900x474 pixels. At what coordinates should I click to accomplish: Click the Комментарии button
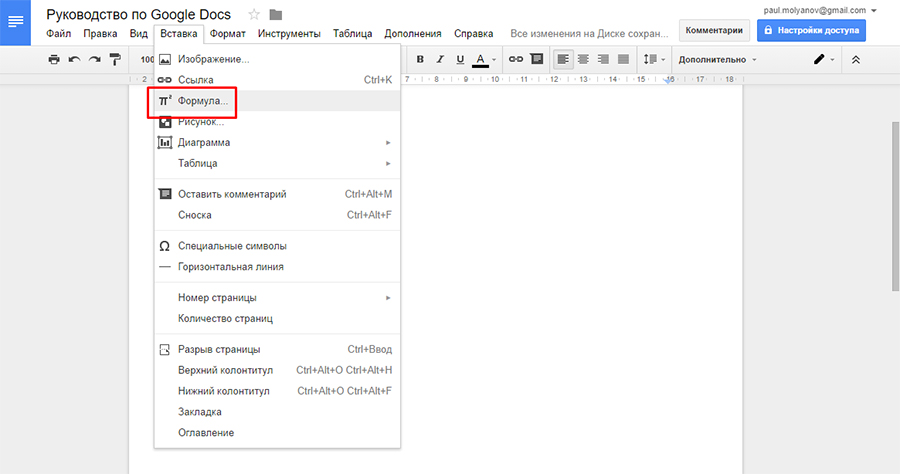tap(714, 30)
